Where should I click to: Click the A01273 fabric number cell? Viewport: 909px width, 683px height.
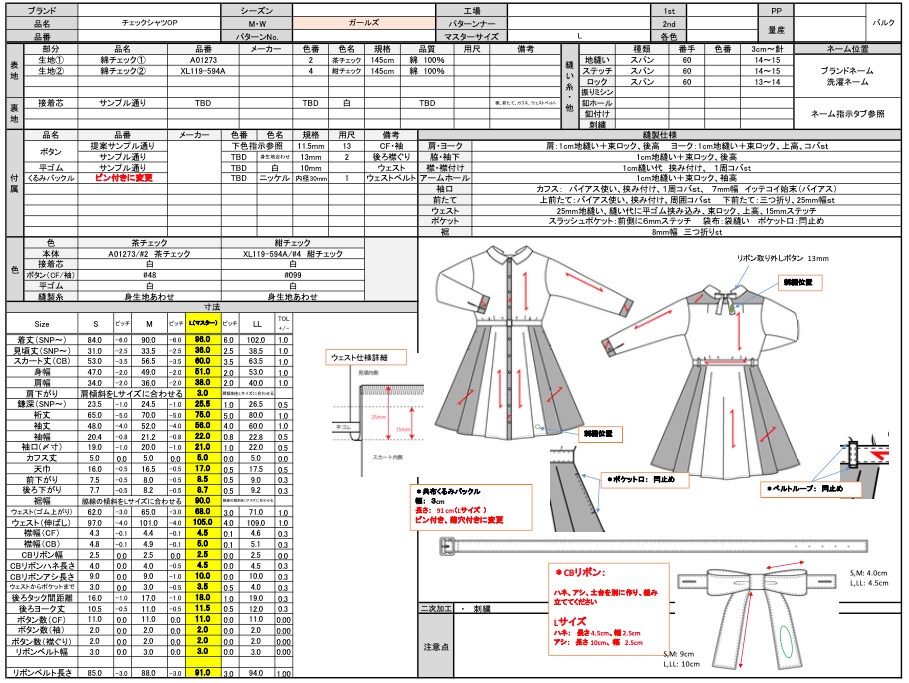203,60
